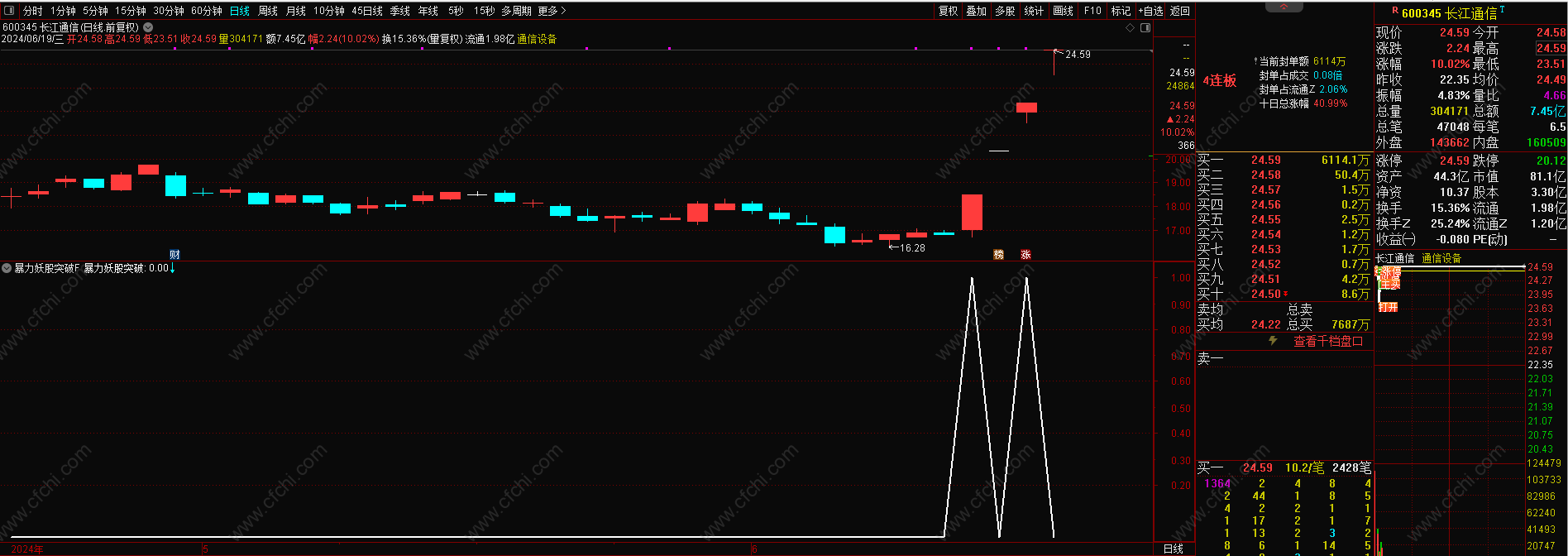The width and height of the screenshot is (1568, 556).
Task: Open 复权 adjustment menu
Action: 948,11
